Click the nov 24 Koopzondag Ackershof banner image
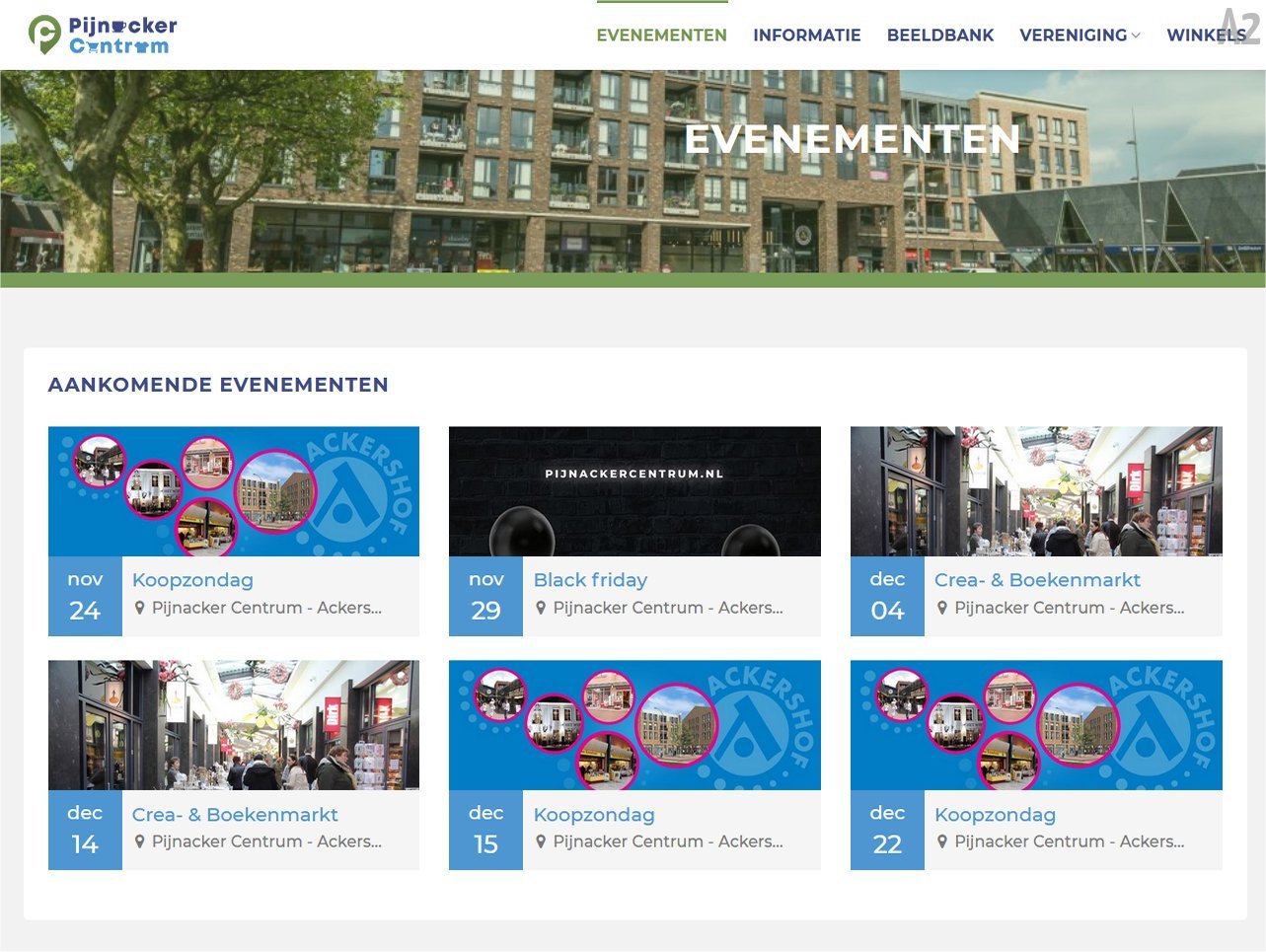 [234, 491]
